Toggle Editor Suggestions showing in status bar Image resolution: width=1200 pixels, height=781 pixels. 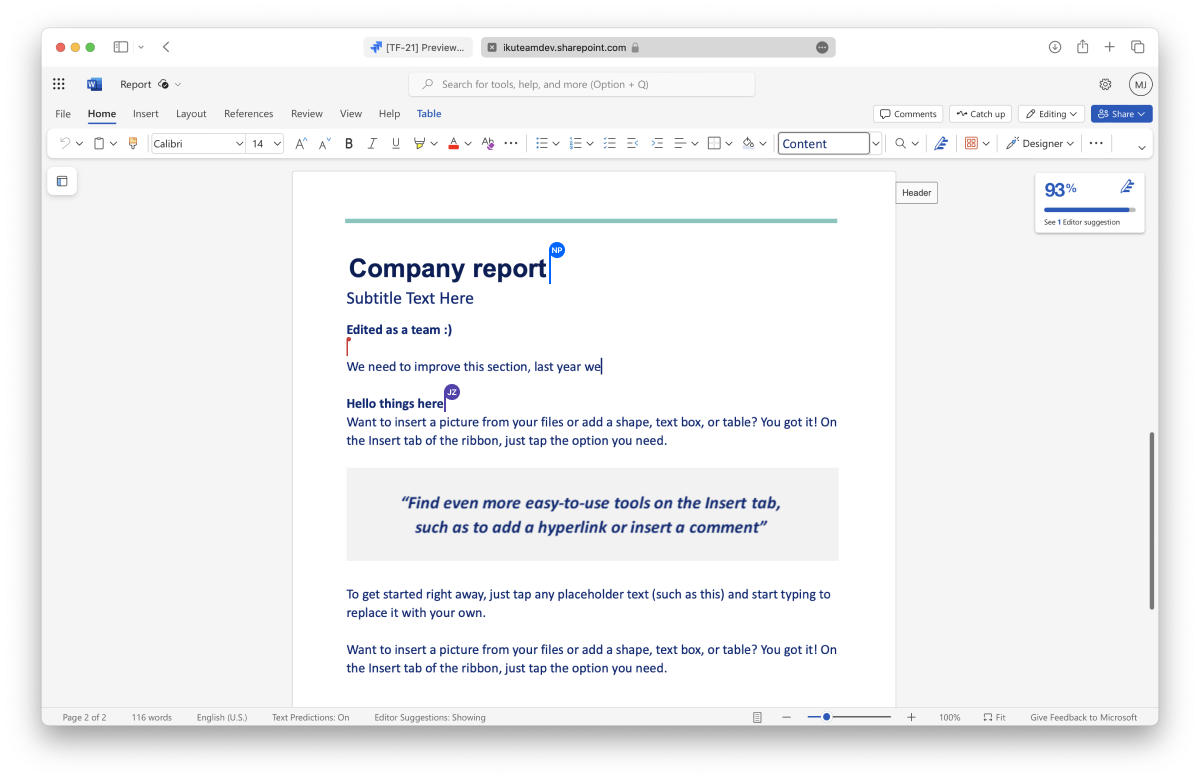click(429, 717)
